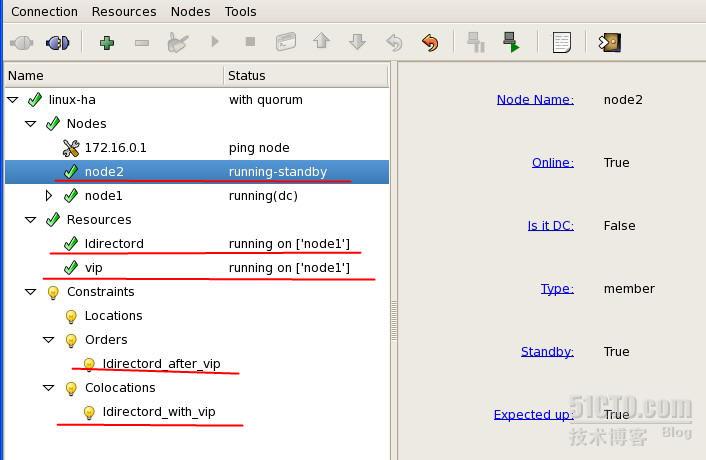The width and height of the screenshot is (706, 460).
Task: Click the 'member' type value
Action: [629, 289]
